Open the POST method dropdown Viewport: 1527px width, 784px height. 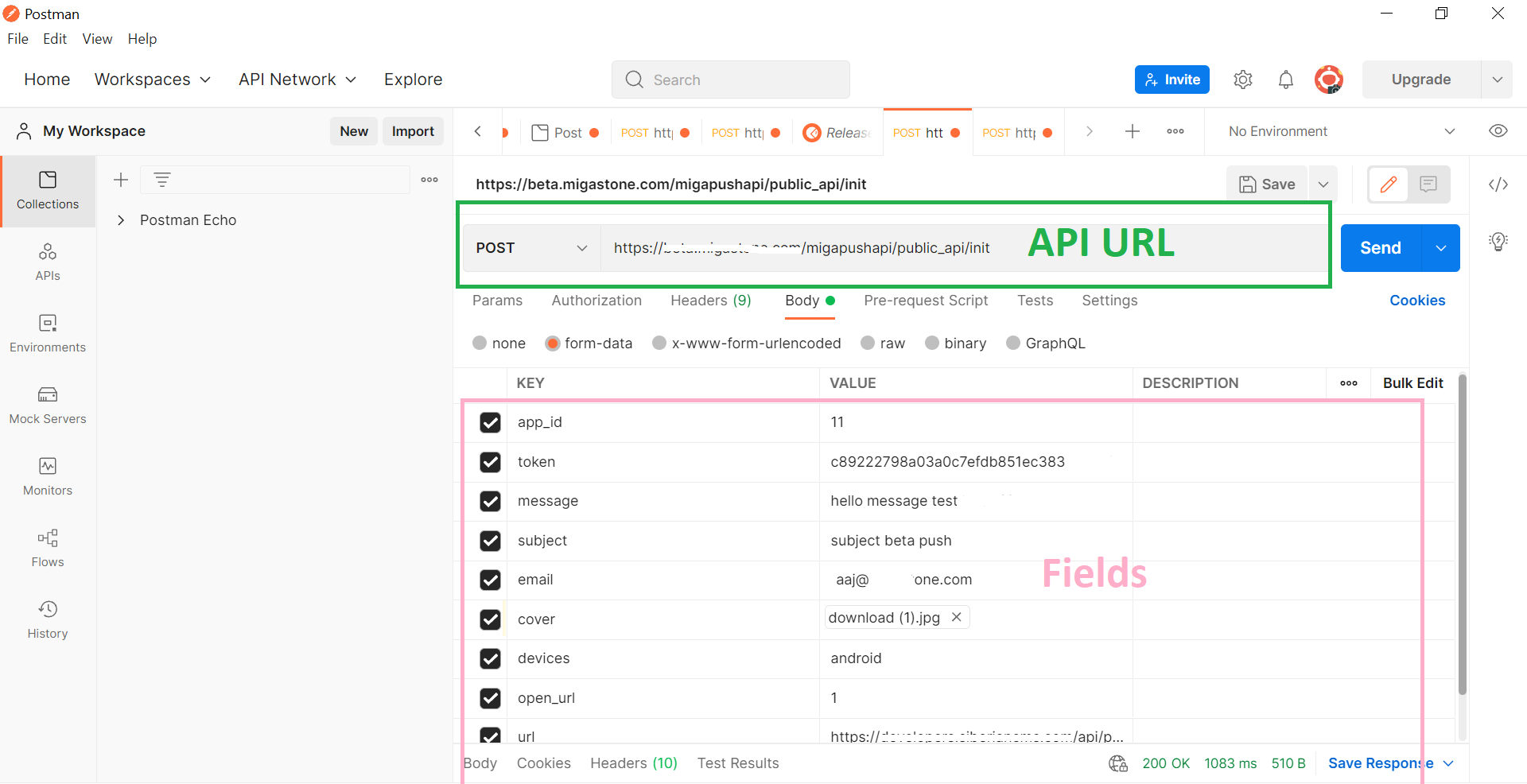[531, 248]
